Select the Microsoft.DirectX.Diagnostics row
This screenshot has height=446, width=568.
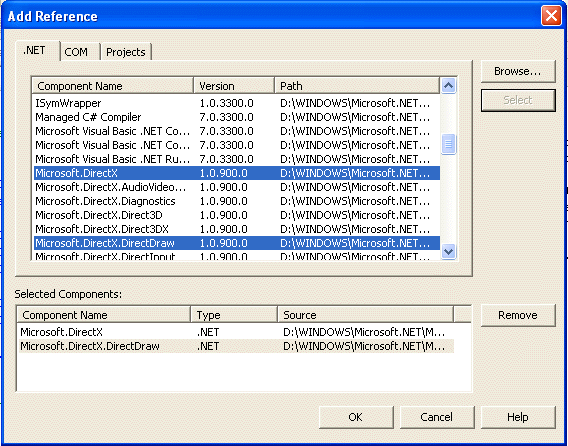pyautogui.click(x=237, y=201)
